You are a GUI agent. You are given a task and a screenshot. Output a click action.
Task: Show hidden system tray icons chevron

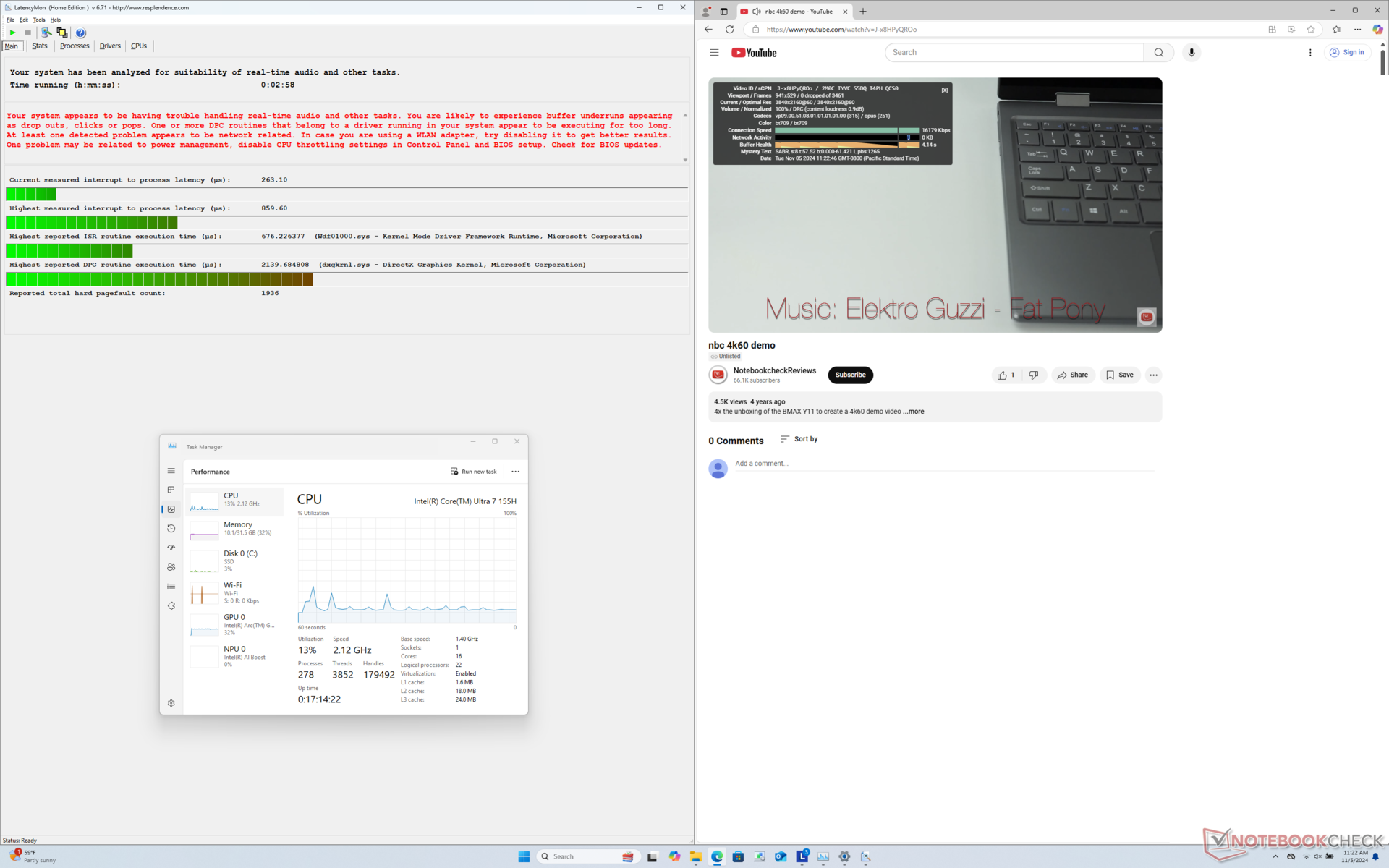1275,856
